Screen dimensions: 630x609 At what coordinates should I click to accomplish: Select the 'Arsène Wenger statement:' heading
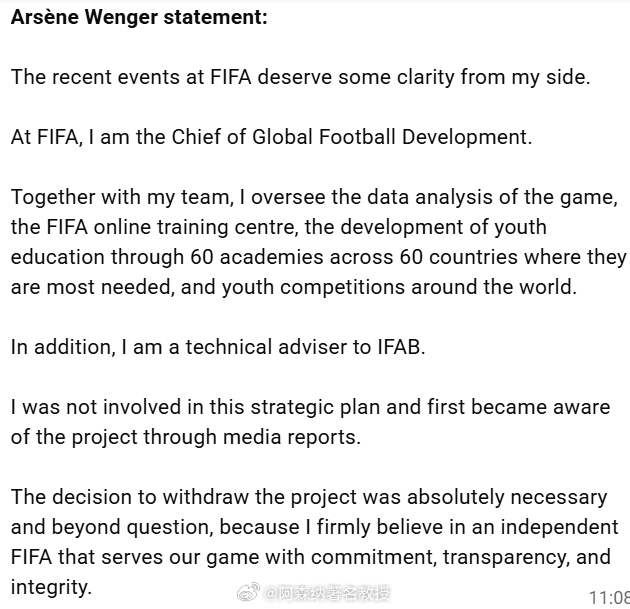click(x=139, y=17)
